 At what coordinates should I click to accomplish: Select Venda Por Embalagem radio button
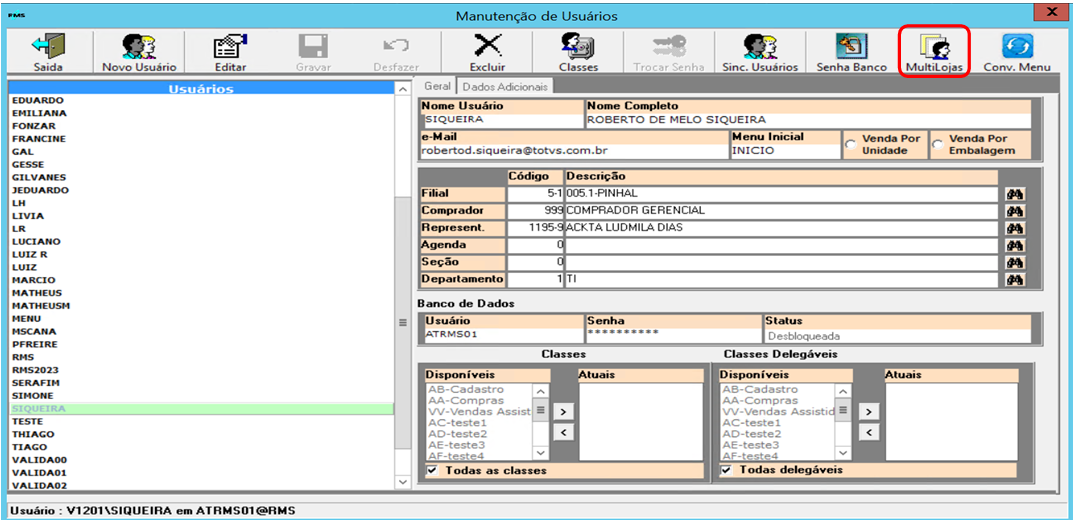[x=938, y=144]
